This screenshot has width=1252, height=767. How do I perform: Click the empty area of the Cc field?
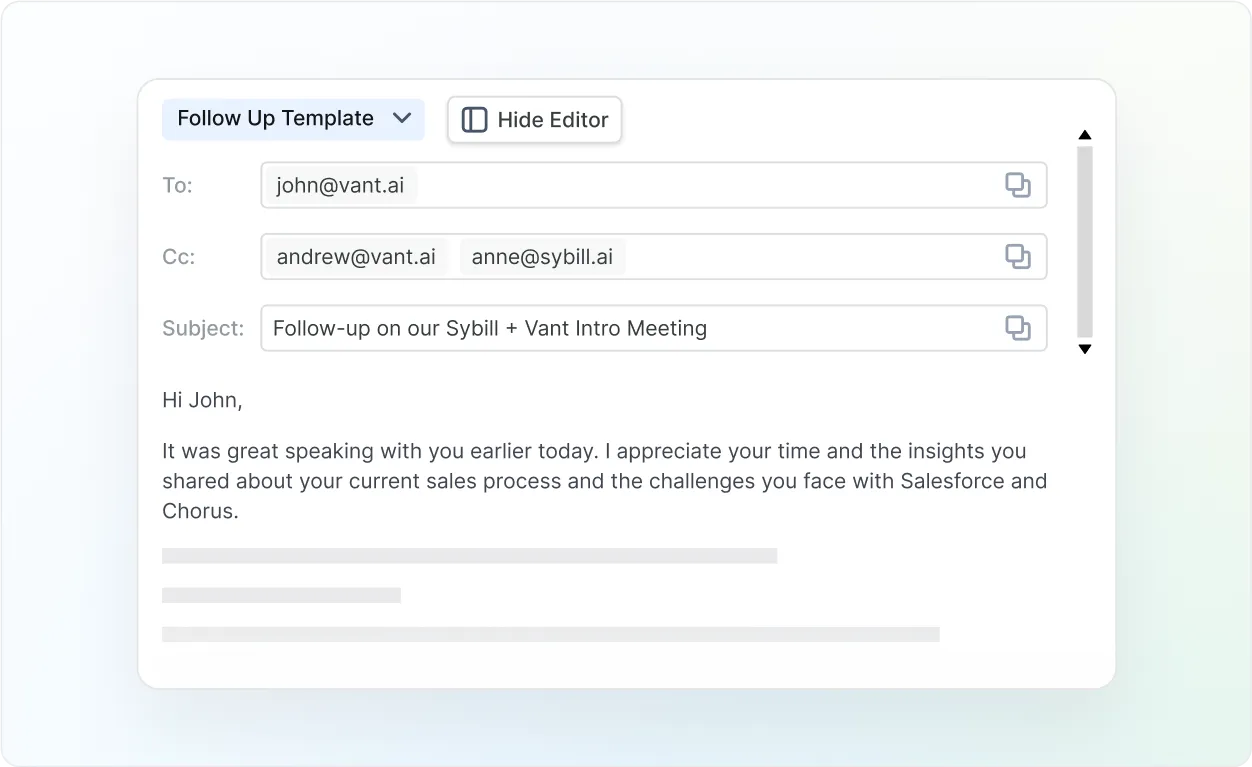click(x=814, y=257)
